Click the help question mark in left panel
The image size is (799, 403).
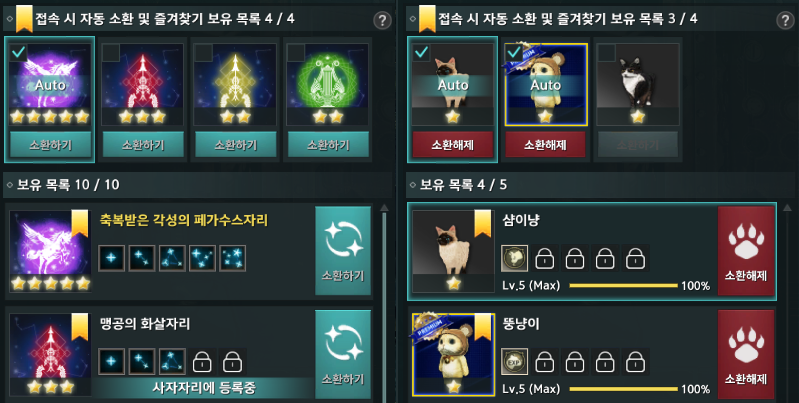[382, 20]
